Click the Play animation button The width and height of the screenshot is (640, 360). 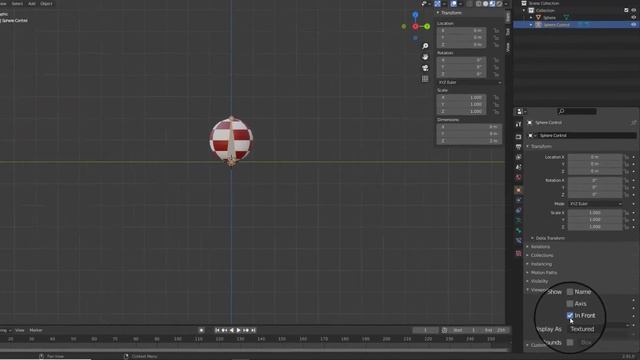(239, 330)
